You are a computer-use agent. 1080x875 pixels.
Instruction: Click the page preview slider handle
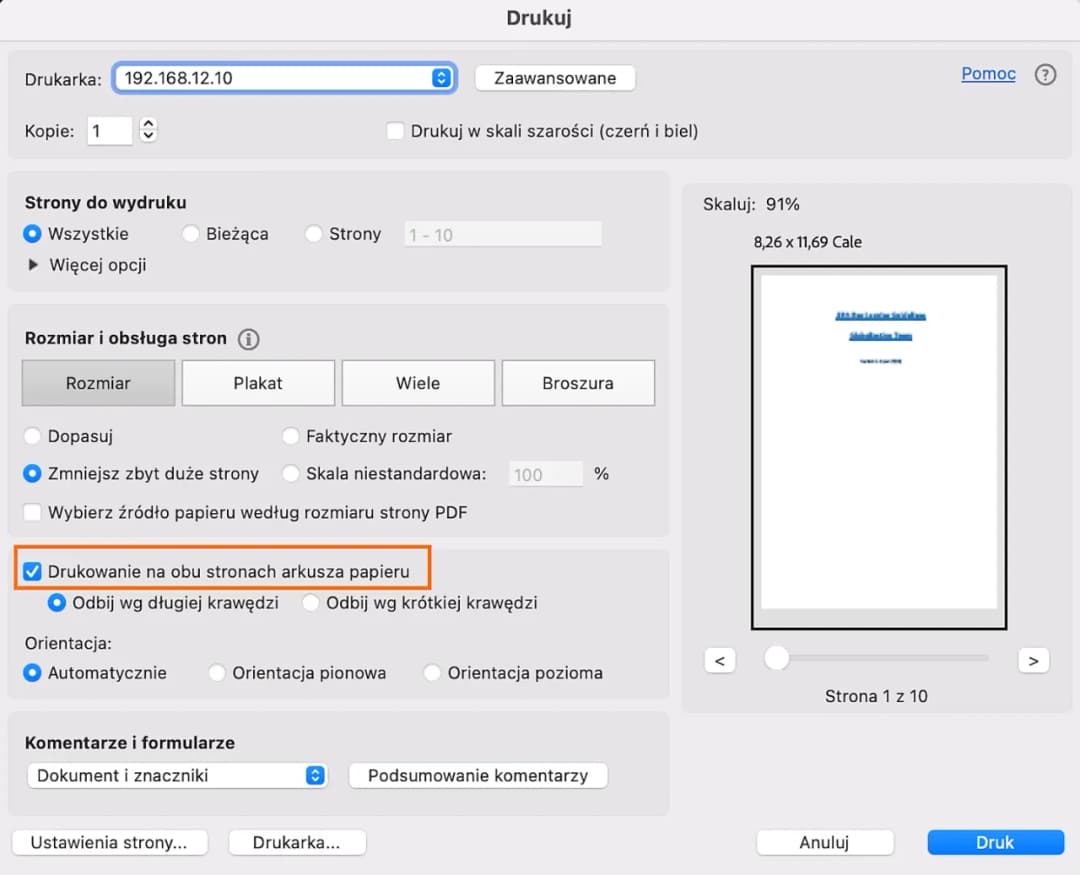776,658
